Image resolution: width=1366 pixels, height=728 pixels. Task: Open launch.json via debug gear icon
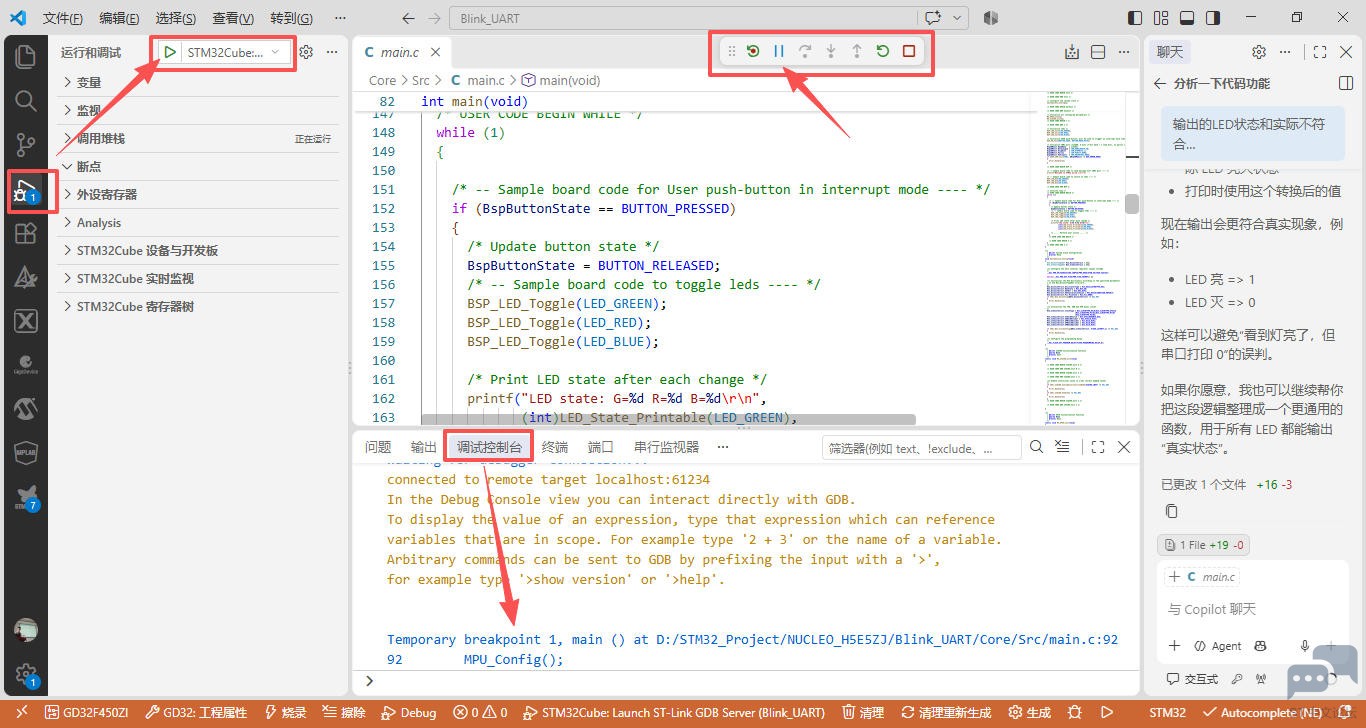pyautogui.click(x=307, y=52)
